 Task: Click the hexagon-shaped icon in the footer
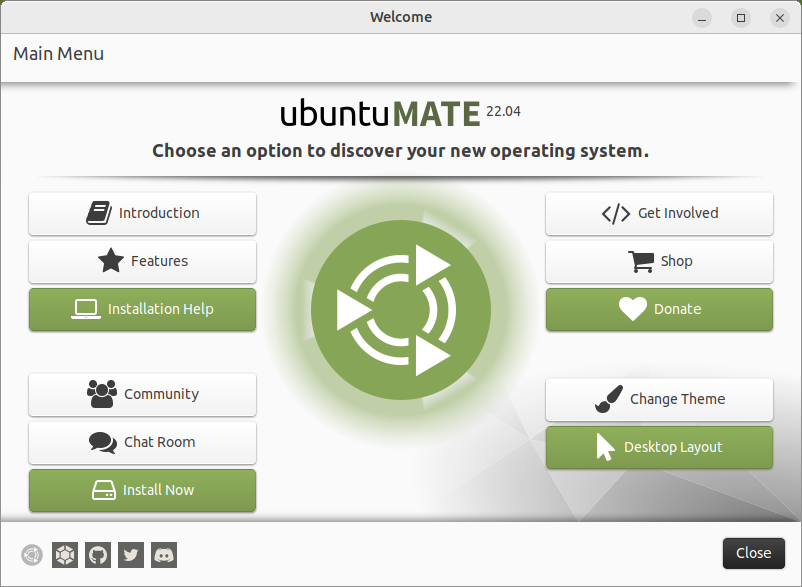65,554
